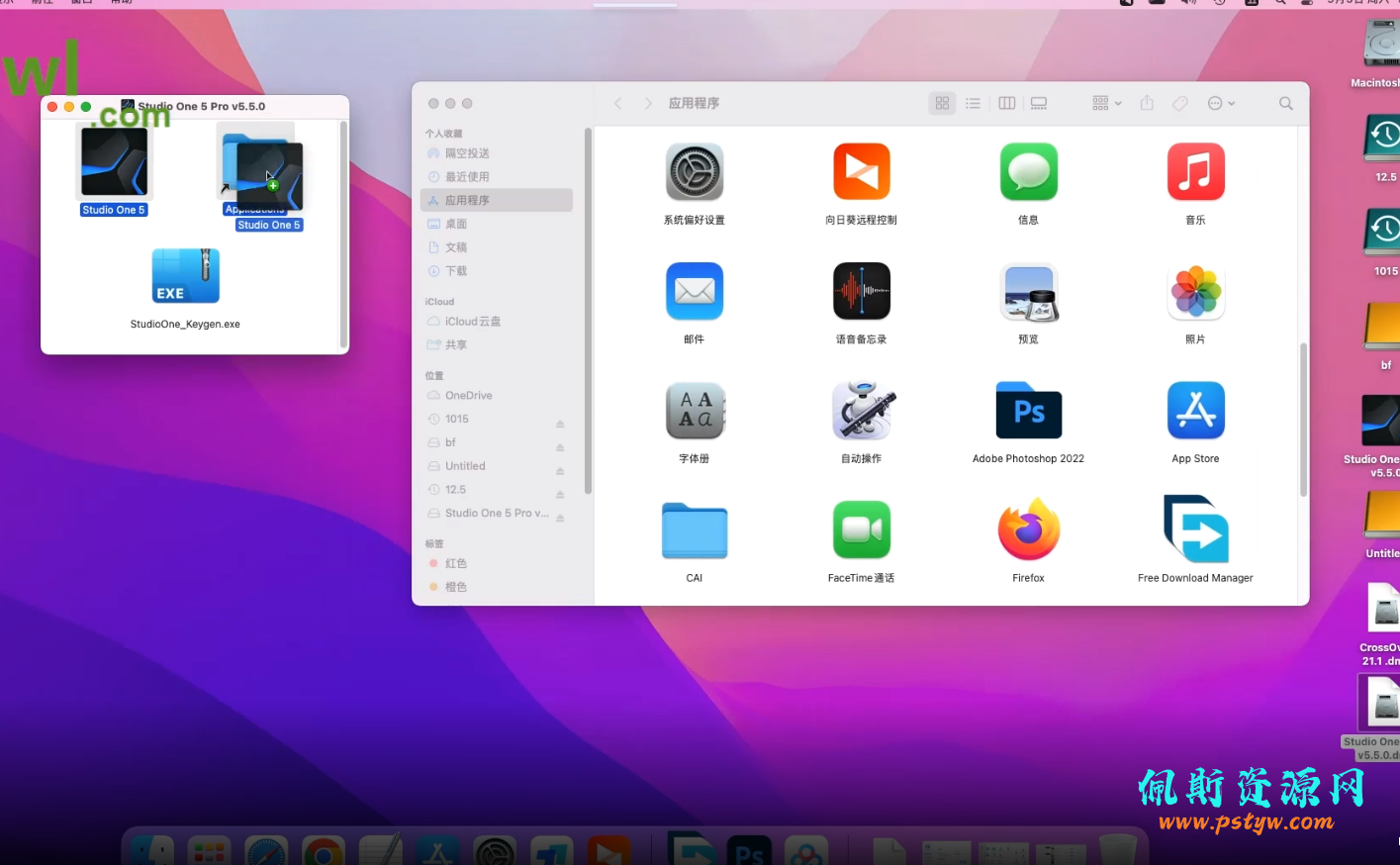
Task: Select the Automator (自动操作) app icon
Action: (x=863, y=410)
